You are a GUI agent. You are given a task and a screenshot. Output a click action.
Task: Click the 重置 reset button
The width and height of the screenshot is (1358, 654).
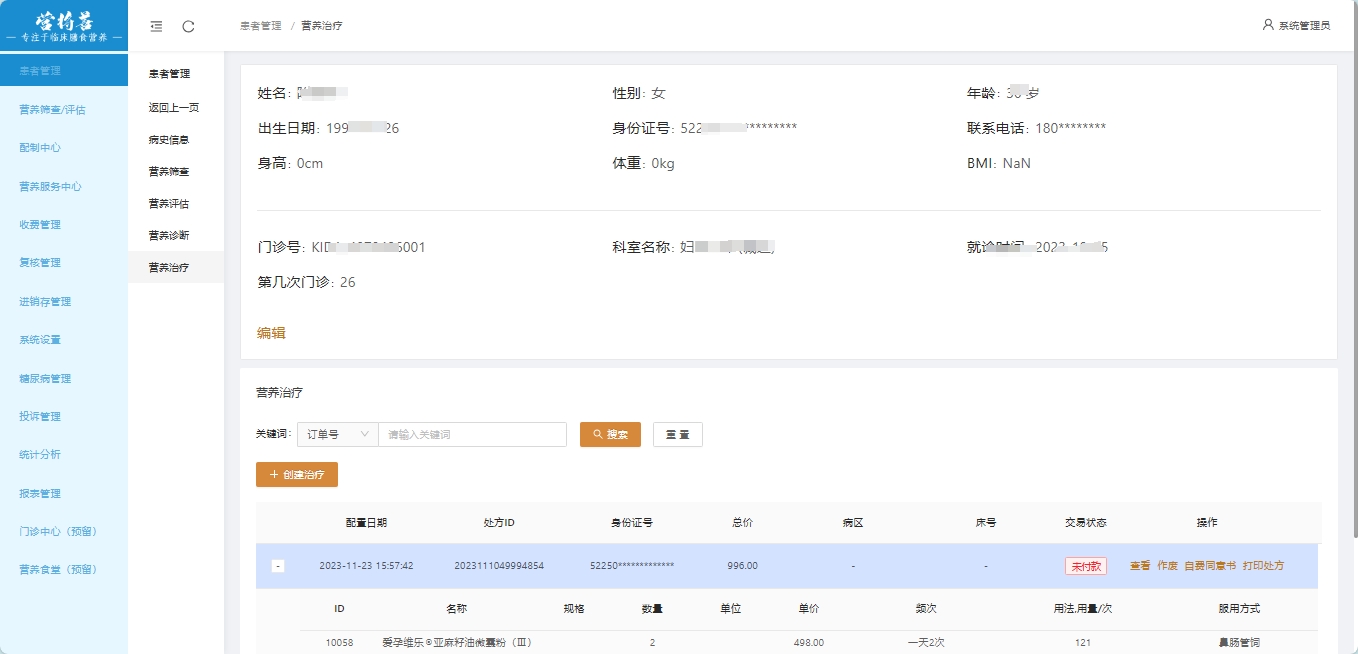tap(677, 434)
